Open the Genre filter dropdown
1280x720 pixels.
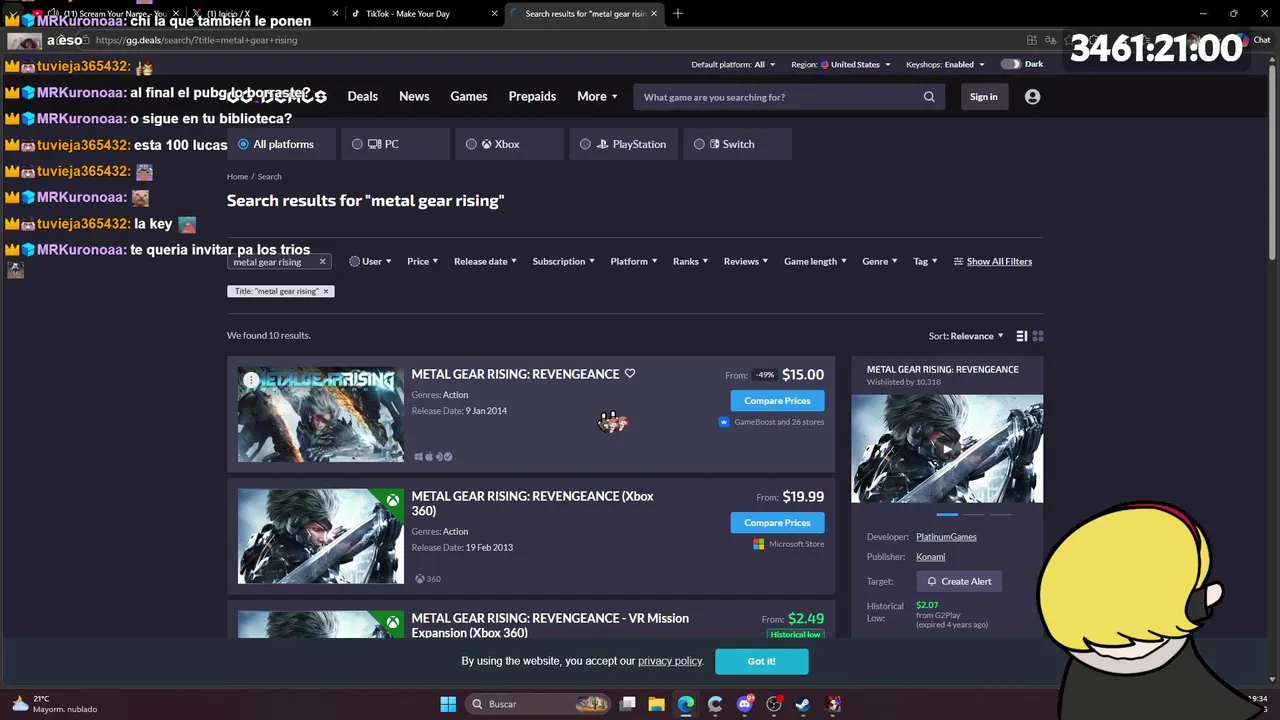pyautogui.click(x=880, y=262)
